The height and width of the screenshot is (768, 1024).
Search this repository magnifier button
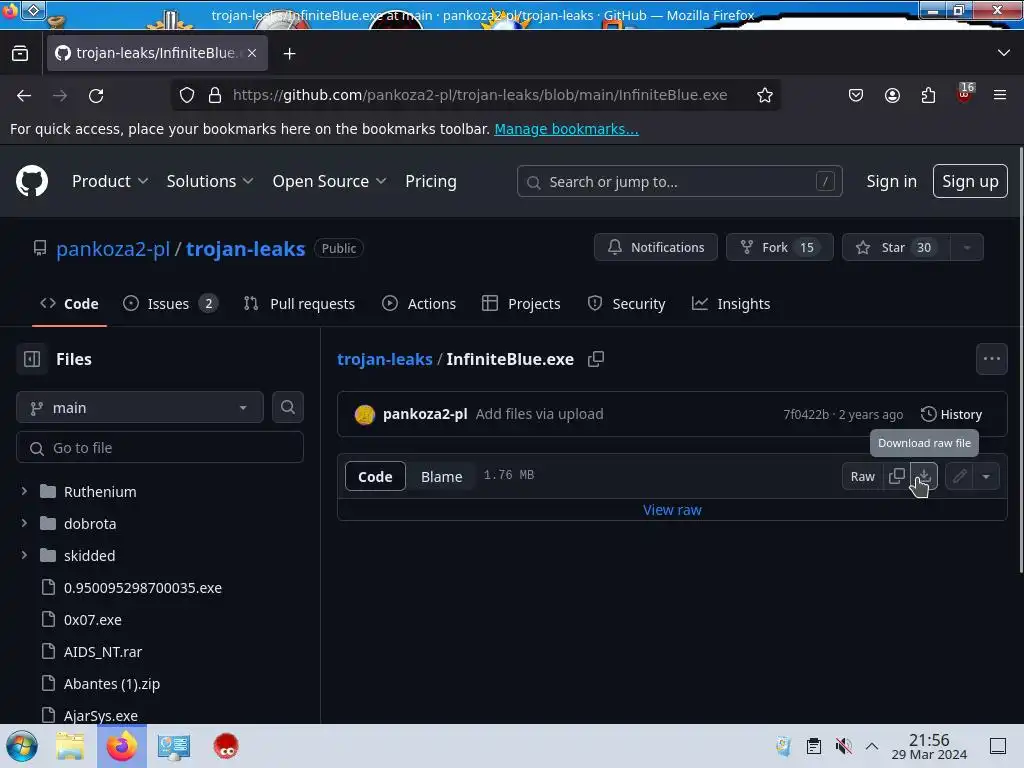click(x=287, y=407)
